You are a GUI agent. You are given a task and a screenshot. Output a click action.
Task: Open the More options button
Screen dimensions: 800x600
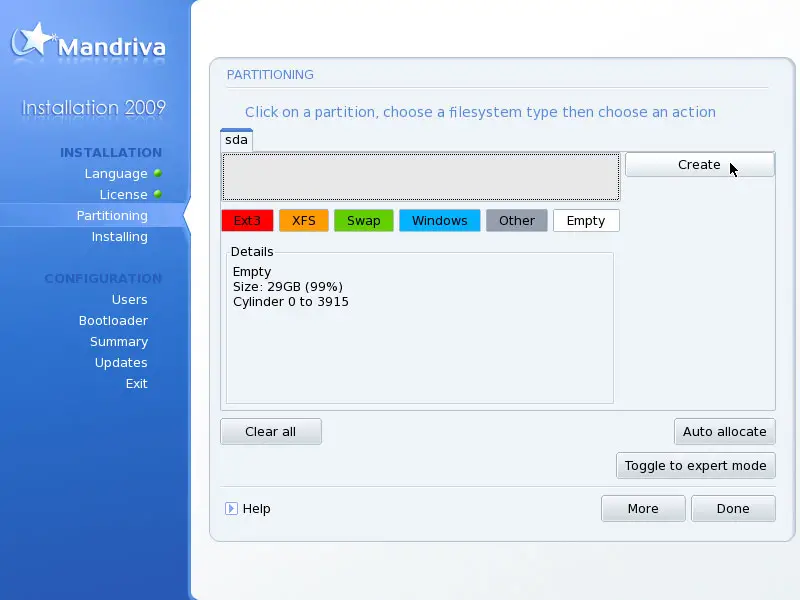pyautogui.click(x=643, y=509)
